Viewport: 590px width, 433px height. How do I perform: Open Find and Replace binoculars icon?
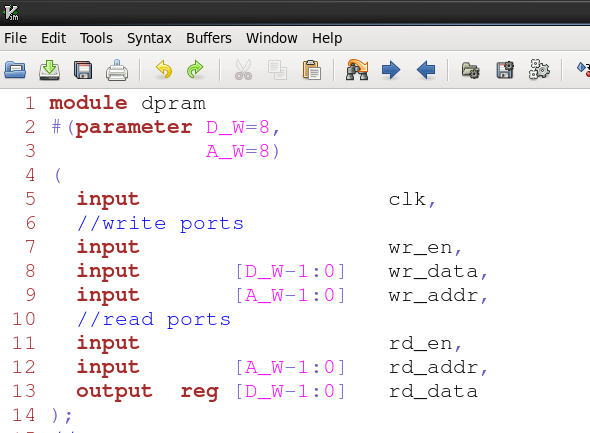pyautogui.click(x=357, y=70)
